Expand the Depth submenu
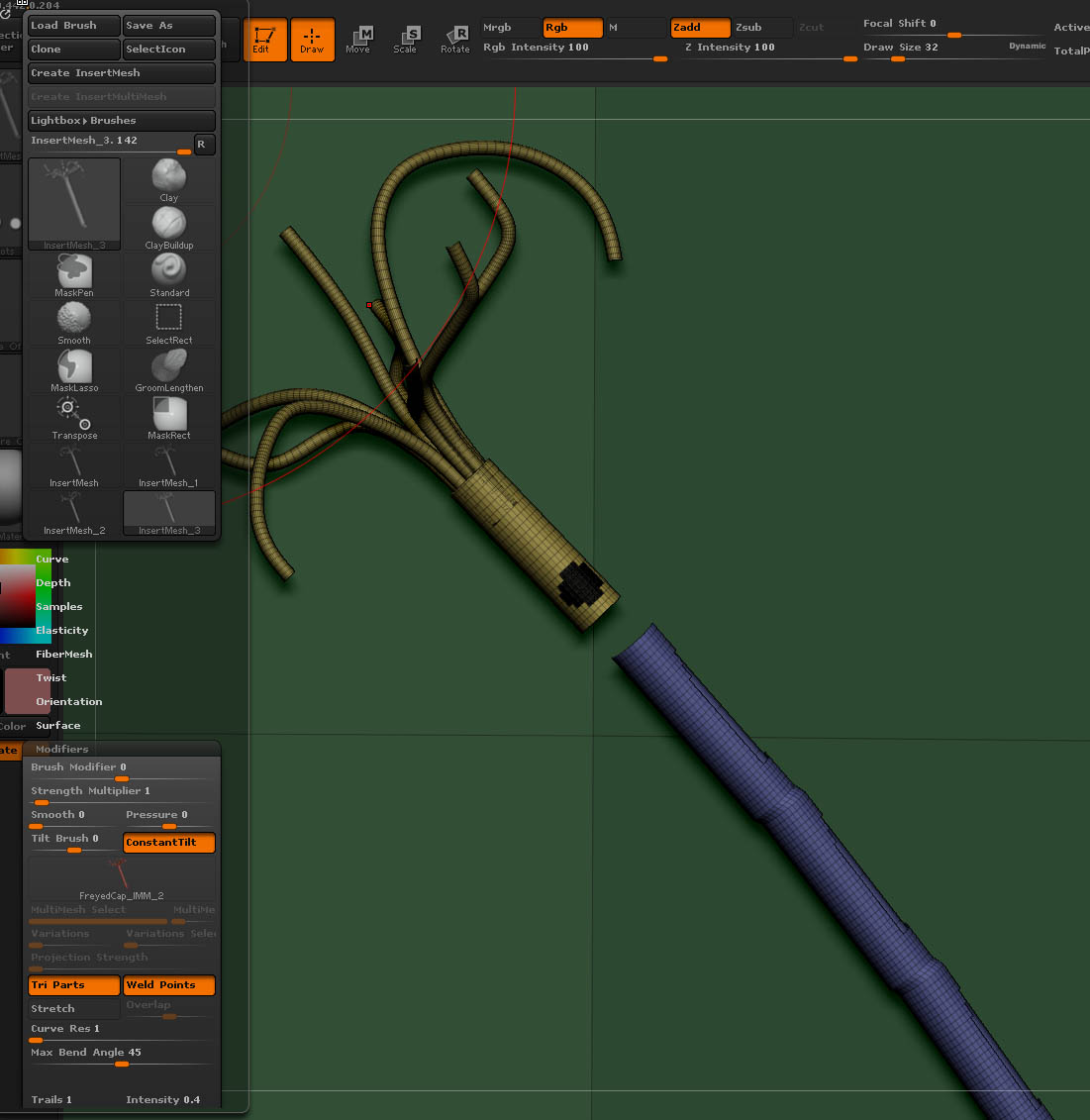The width and height of the screenshot is (1090, 1120). click(53, 583)
